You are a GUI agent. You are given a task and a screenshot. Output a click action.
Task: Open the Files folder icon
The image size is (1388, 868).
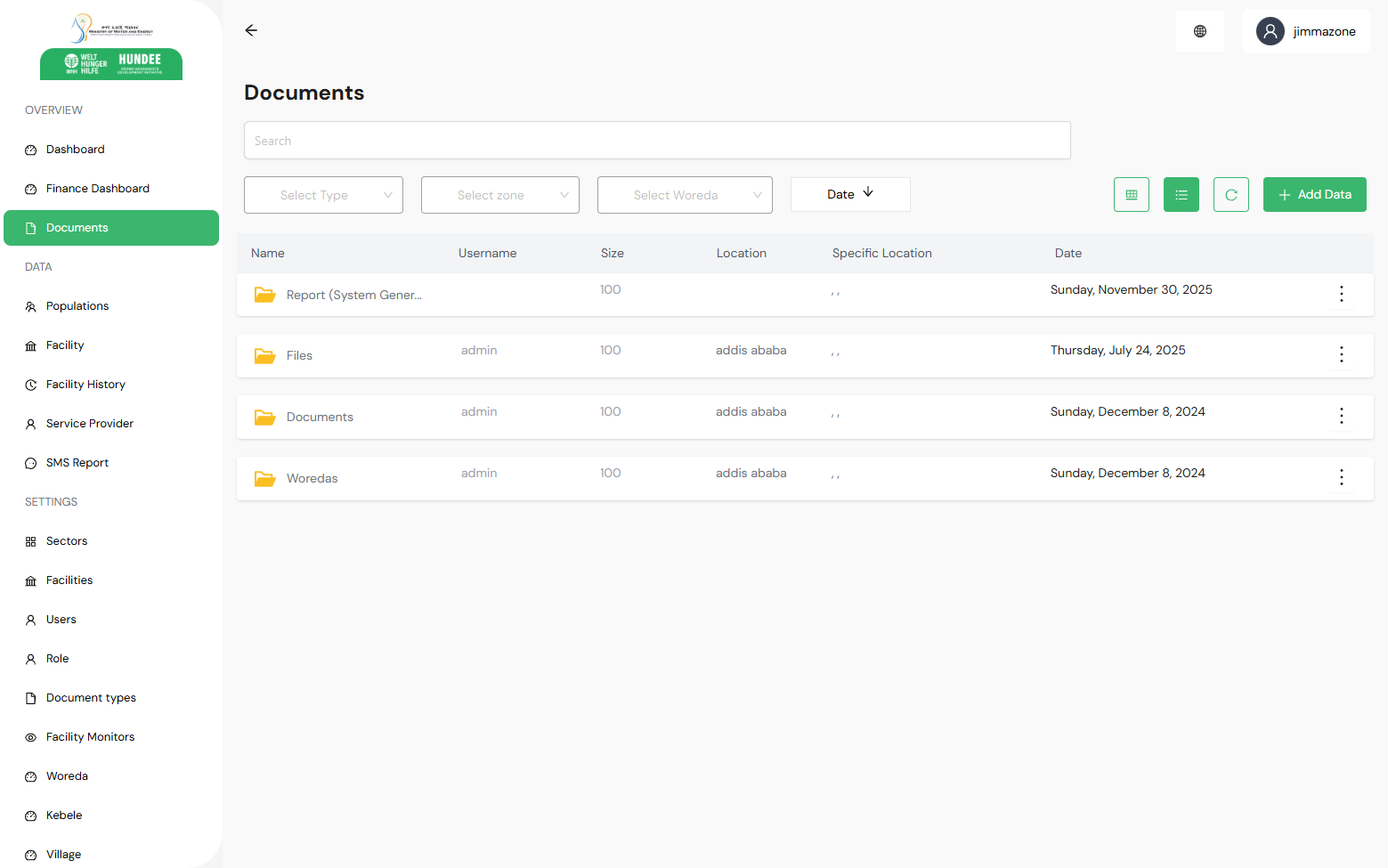point(264,355)
